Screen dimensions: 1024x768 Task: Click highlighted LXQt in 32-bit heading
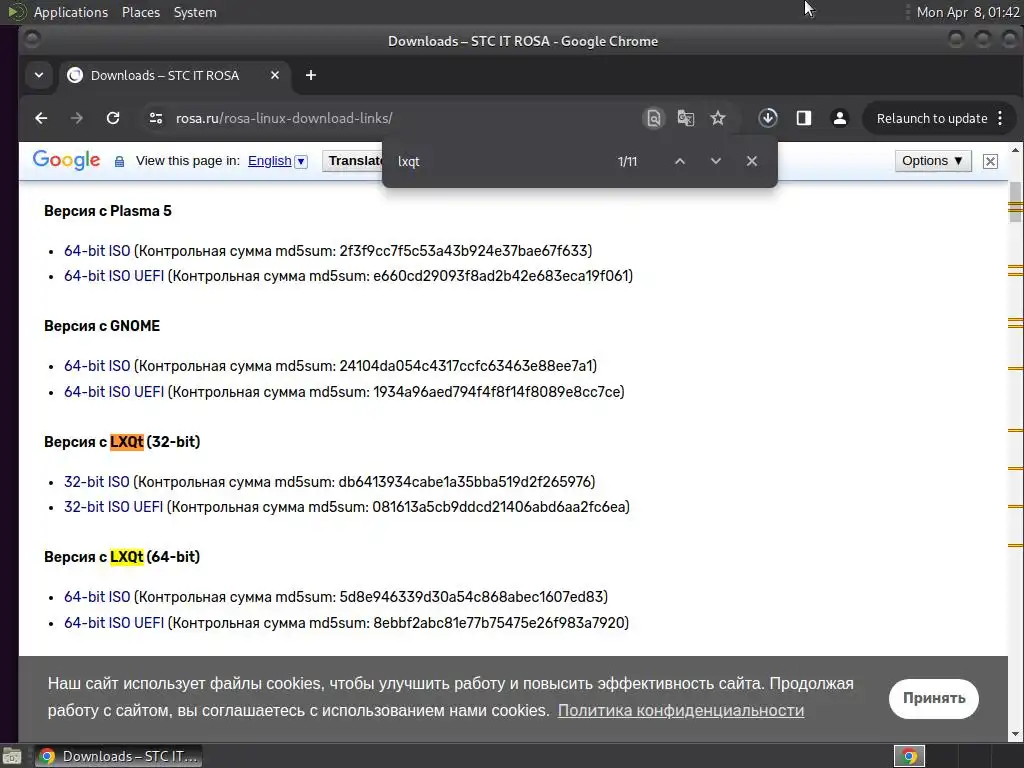pos(127,441)
